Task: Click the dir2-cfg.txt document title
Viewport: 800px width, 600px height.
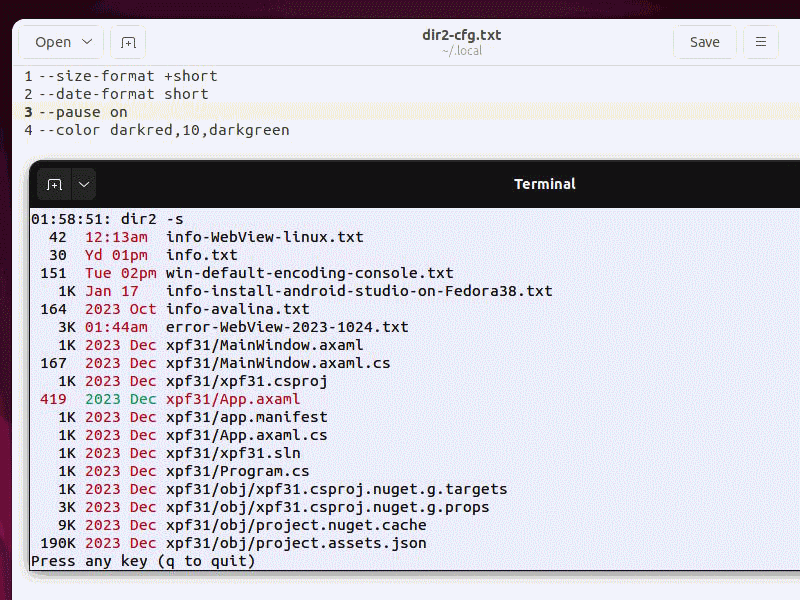Action: click(x=461, y=35)
